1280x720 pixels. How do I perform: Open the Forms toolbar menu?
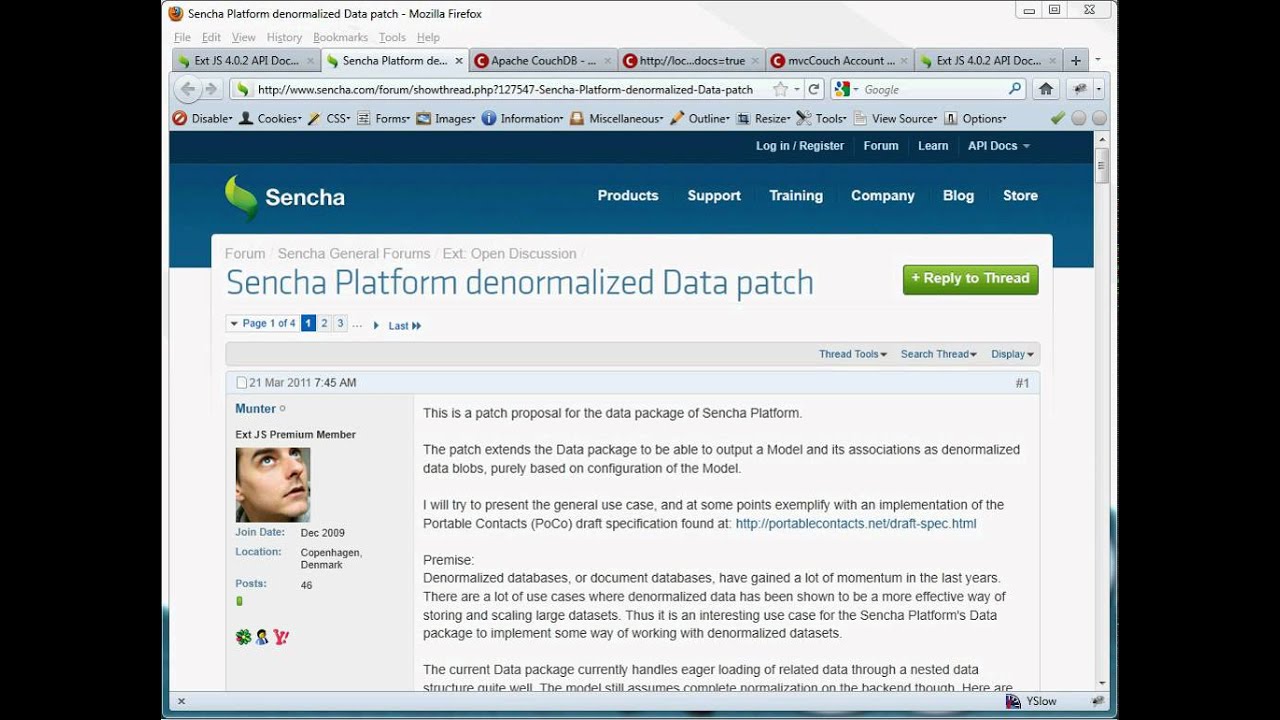pyautogui.click(x=384, y=118)
